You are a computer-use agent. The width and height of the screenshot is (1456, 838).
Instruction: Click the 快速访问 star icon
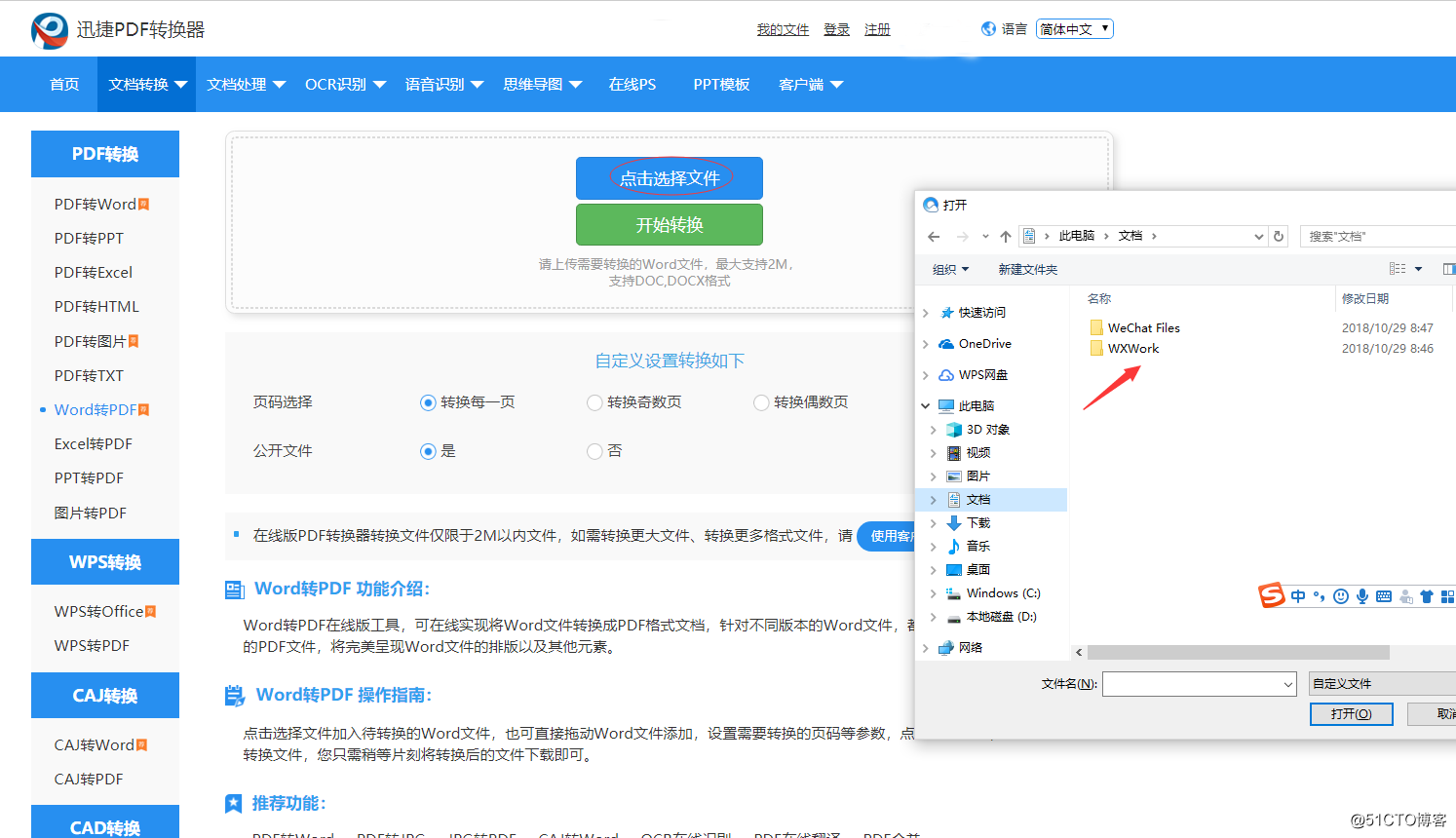click(x=946, y=313)
